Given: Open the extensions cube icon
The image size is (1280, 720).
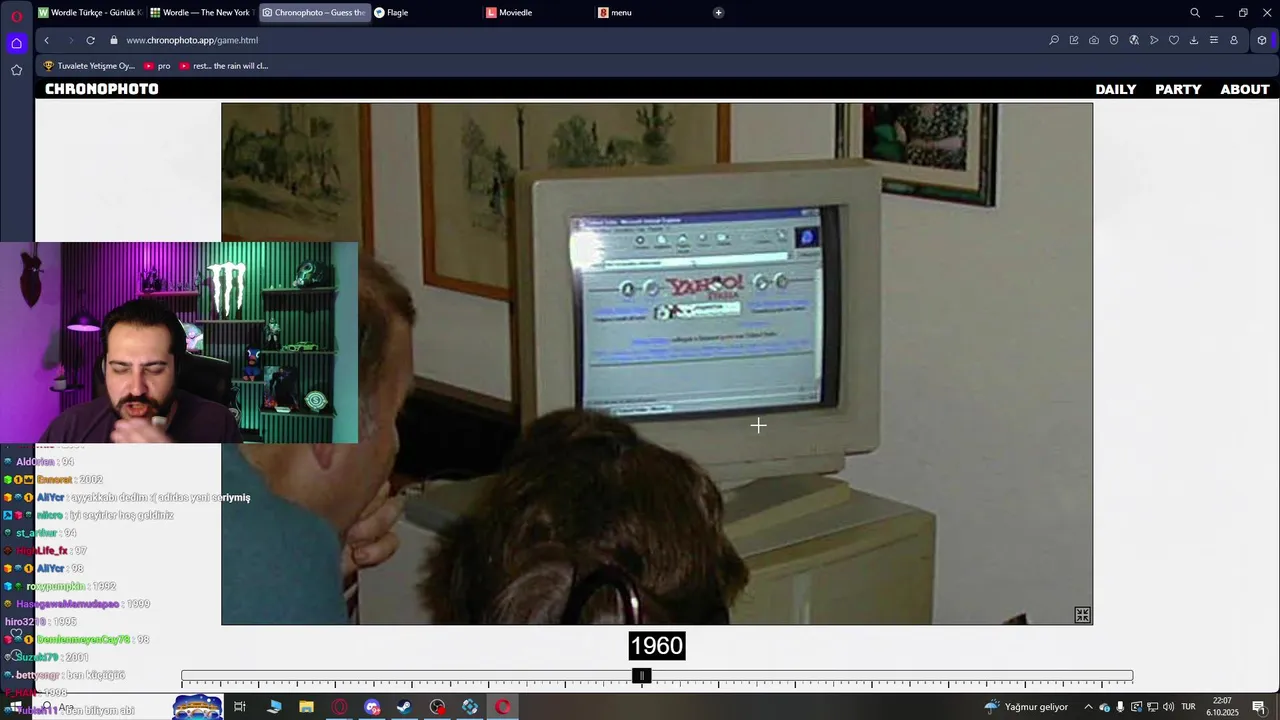Looking at the screenshot, I should 1262,40.
